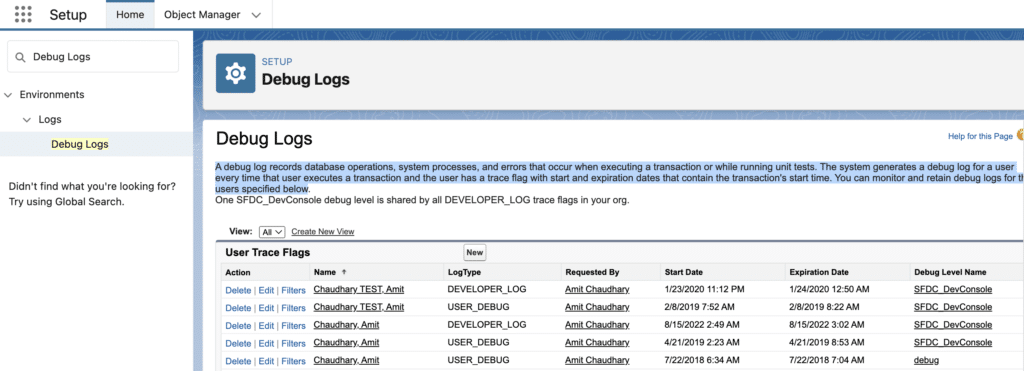Click the 1/23/2020 11:12 PM start date cell
Screen dimensions: 1024x371
(x=705, y=289)
